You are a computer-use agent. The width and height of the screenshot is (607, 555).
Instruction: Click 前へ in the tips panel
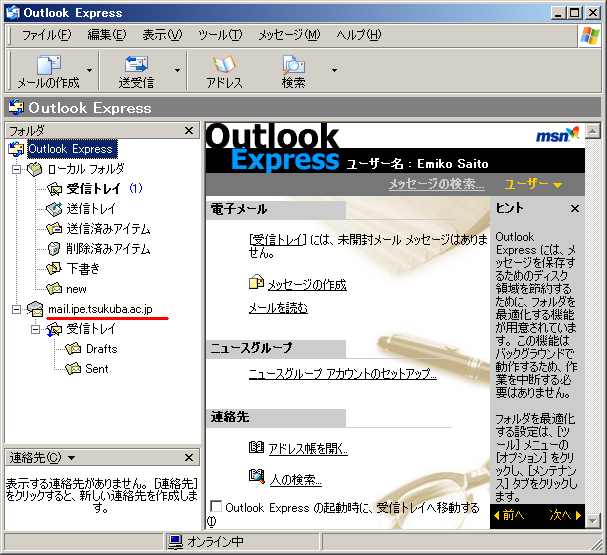click(x=509, y=515)
